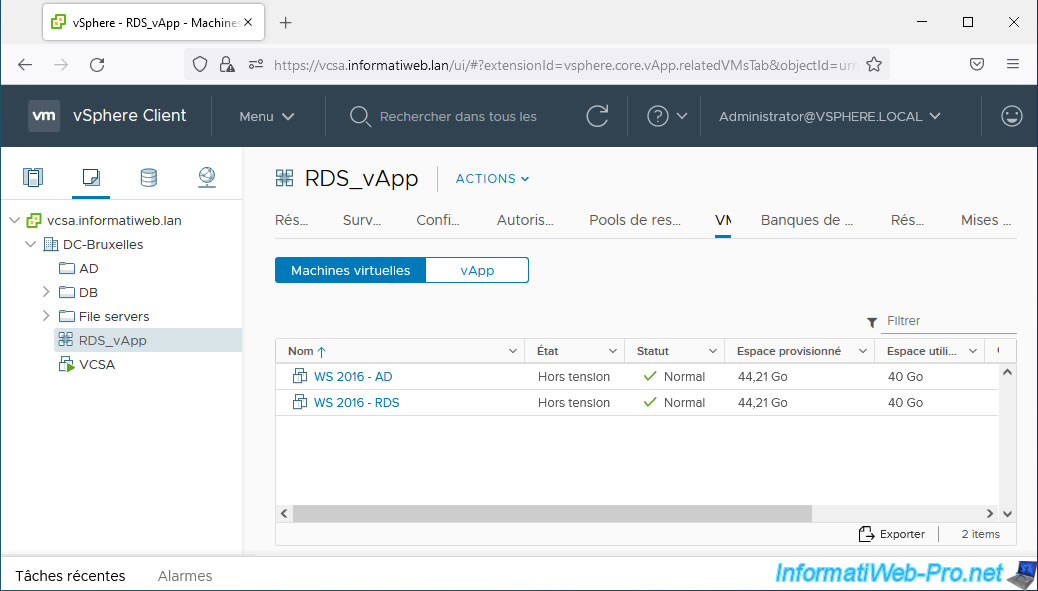The height and width of the screenshot is (591, 1038).
Task: Click the filter funnel icon
Action: pos(872,322)
